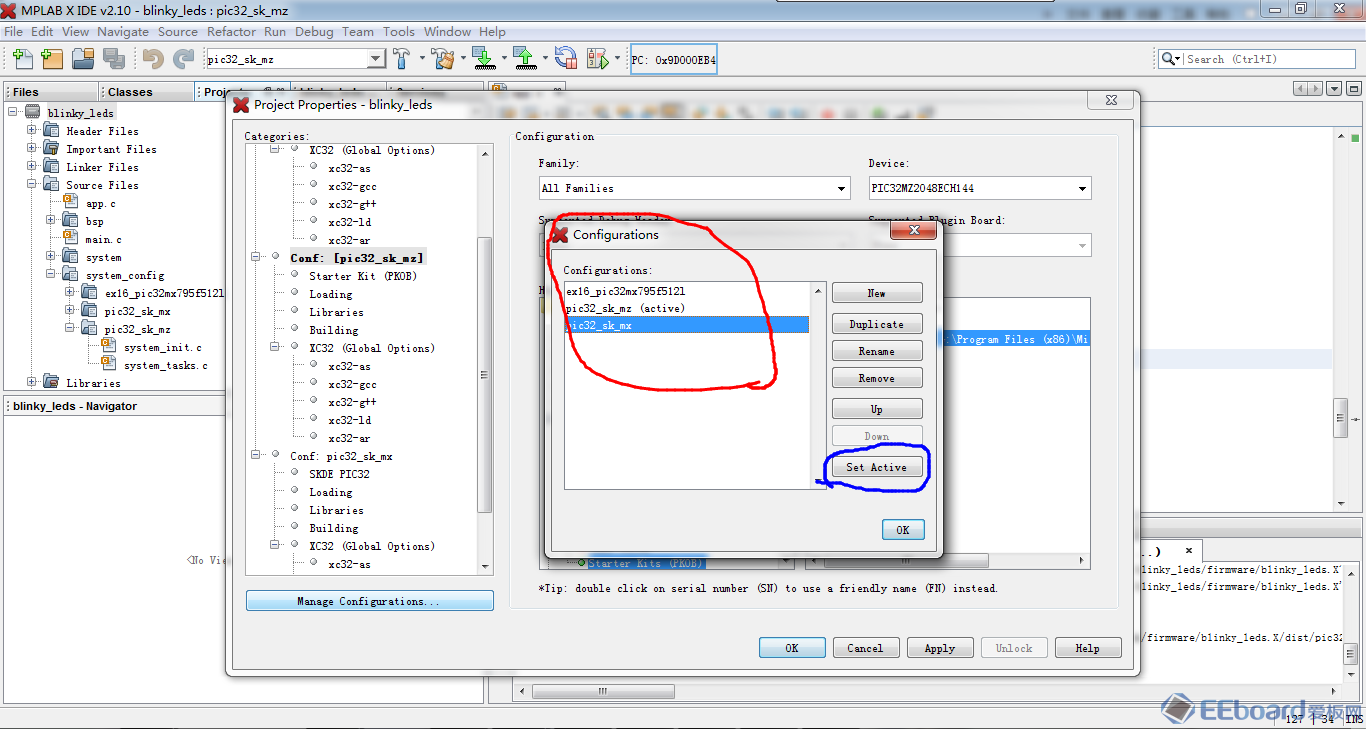Open the File menu
Image resolution: width=1366 pixels, height=729 pixels.
point(14,31)
